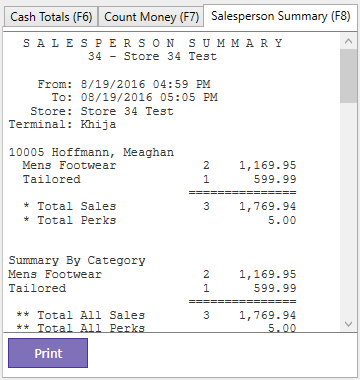Image resolution: width=360 pixels, height=380 pixels.
Task: Click the From date 8/19/2016 04:59 PM
Action: tap(145, 84)
